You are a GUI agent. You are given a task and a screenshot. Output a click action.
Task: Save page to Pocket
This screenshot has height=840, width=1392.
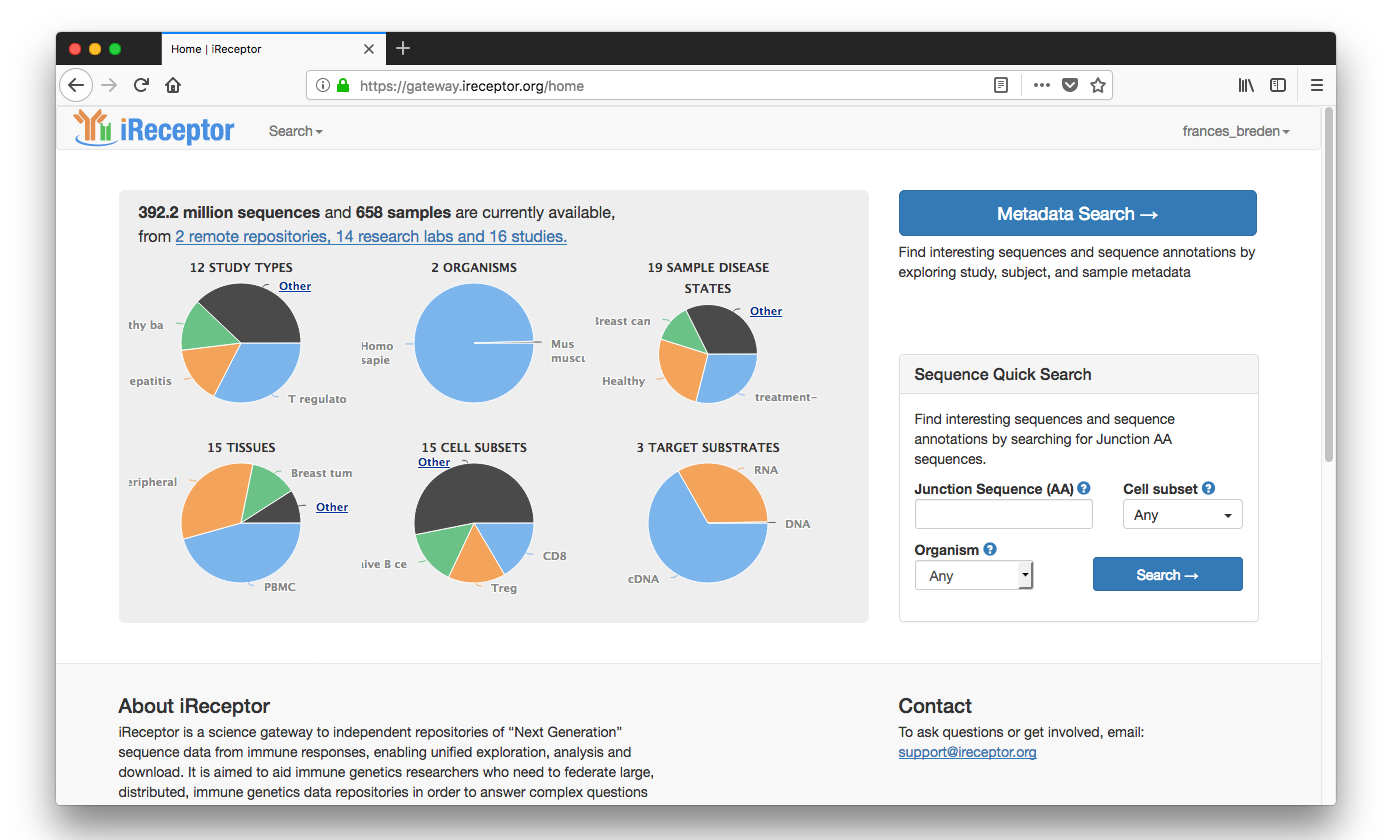(1070, 86)
